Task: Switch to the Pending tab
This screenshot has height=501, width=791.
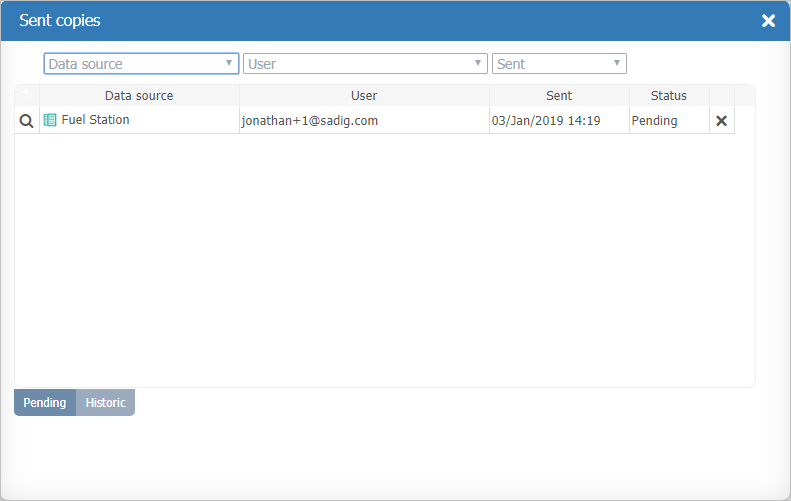Action: [45, 403]
